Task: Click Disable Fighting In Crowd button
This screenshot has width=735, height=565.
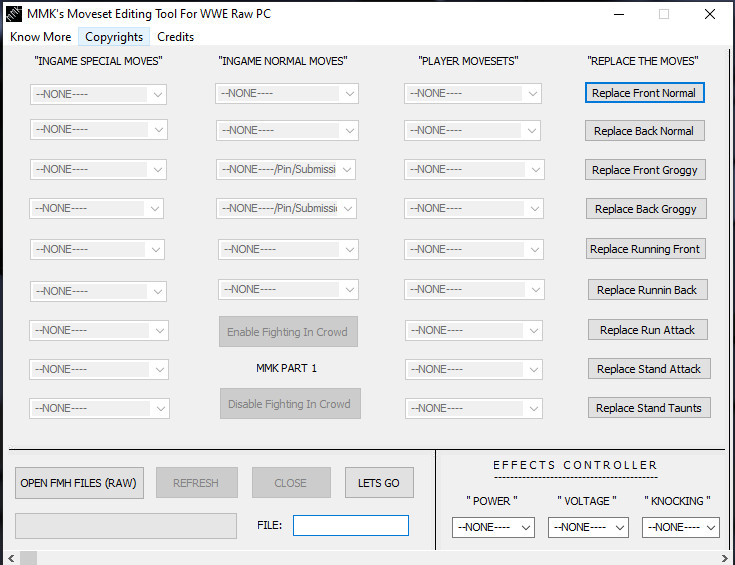Action: tap(290, 404)
